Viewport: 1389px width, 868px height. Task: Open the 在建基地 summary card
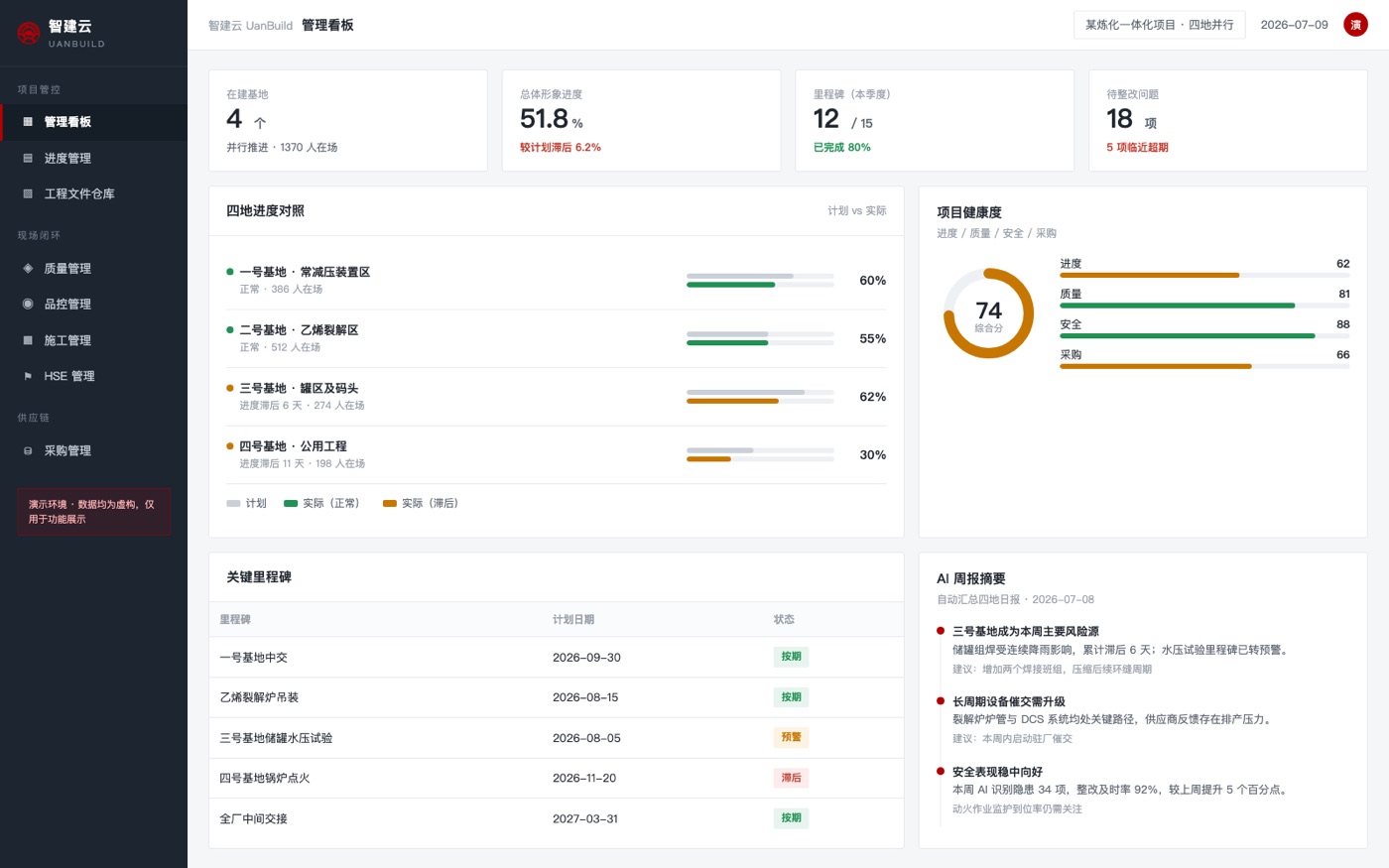348,120
